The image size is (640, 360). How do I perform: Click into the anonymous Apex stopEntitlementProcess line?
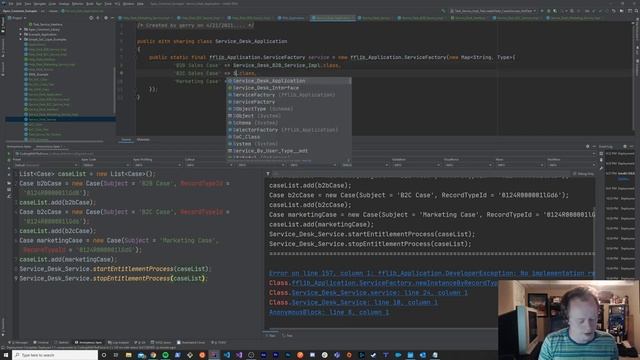click(x=113, y=278)
